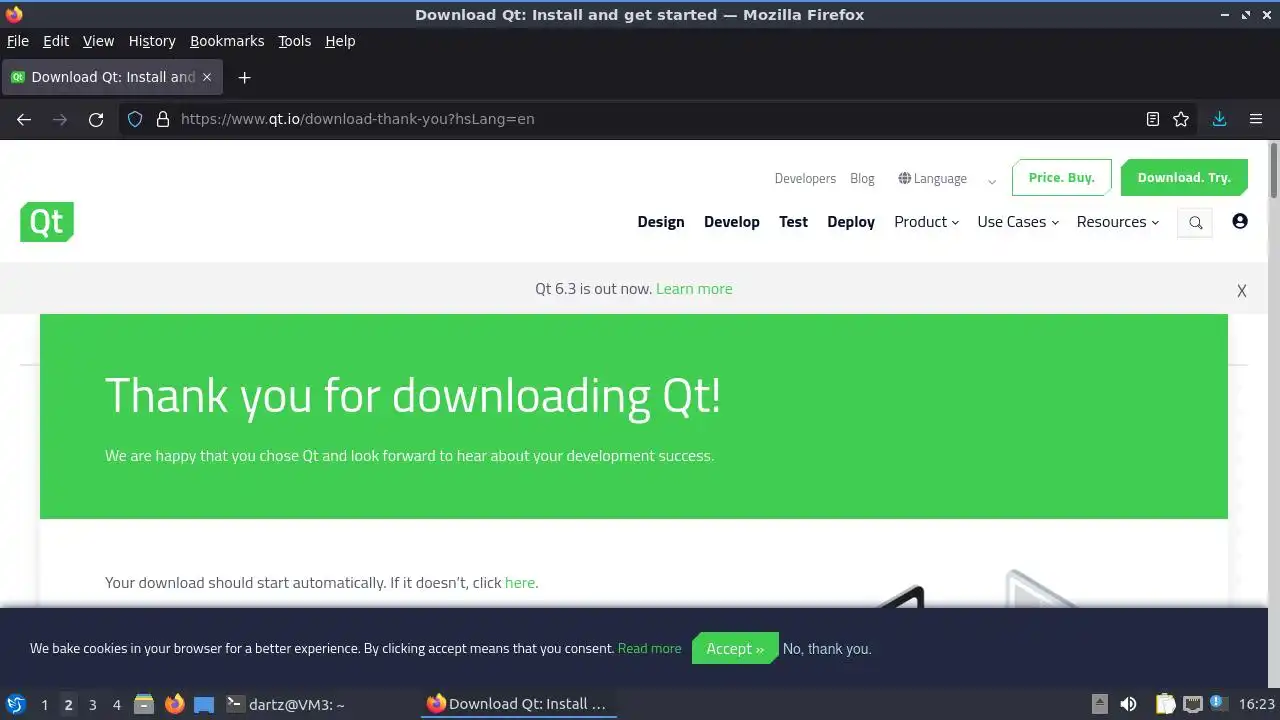Open the system start menu icon
This screenshot has height=720, width=1280.
(x=16, y=704)
